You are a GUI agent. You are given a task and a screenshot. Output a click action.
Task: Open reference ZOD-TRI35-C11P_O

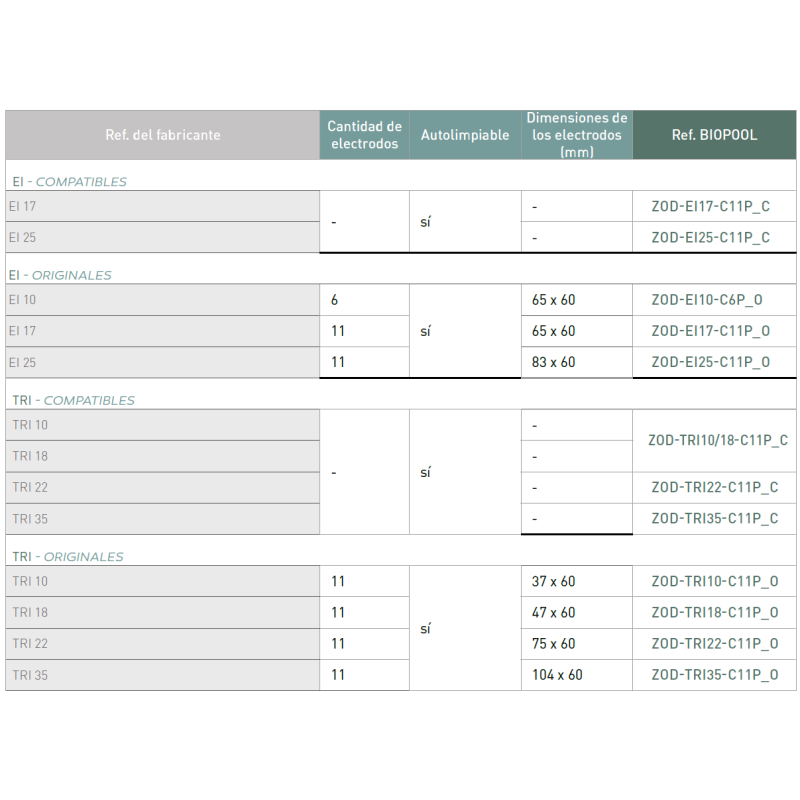(714, 675)
